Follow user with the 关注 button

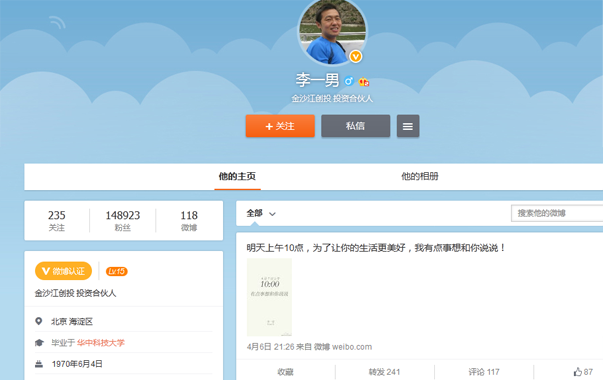click(280, 126)
